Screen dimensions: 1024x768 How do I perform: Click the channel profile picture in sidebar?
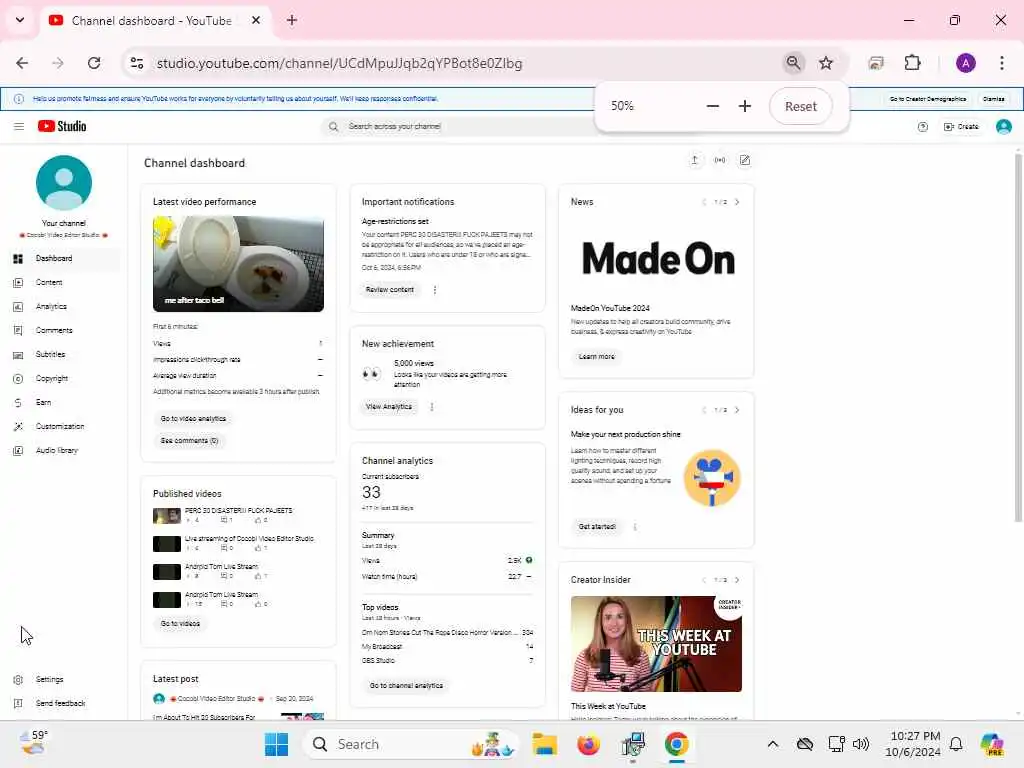64,183
